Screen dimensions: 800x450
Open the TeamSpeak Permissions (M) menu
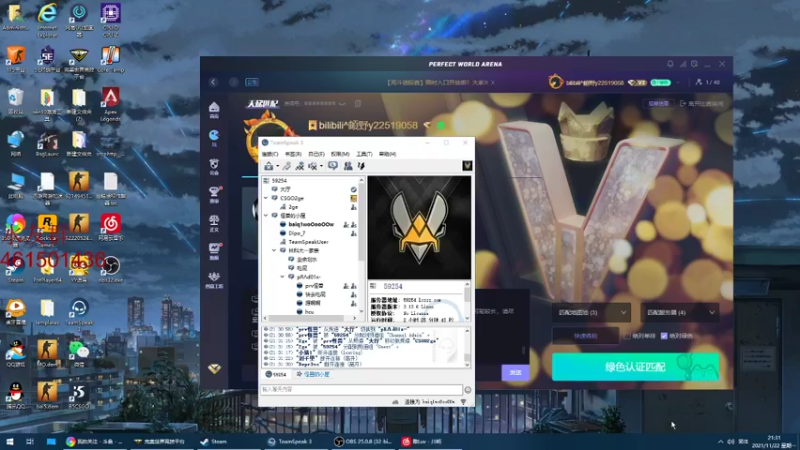tap(340, 154)
